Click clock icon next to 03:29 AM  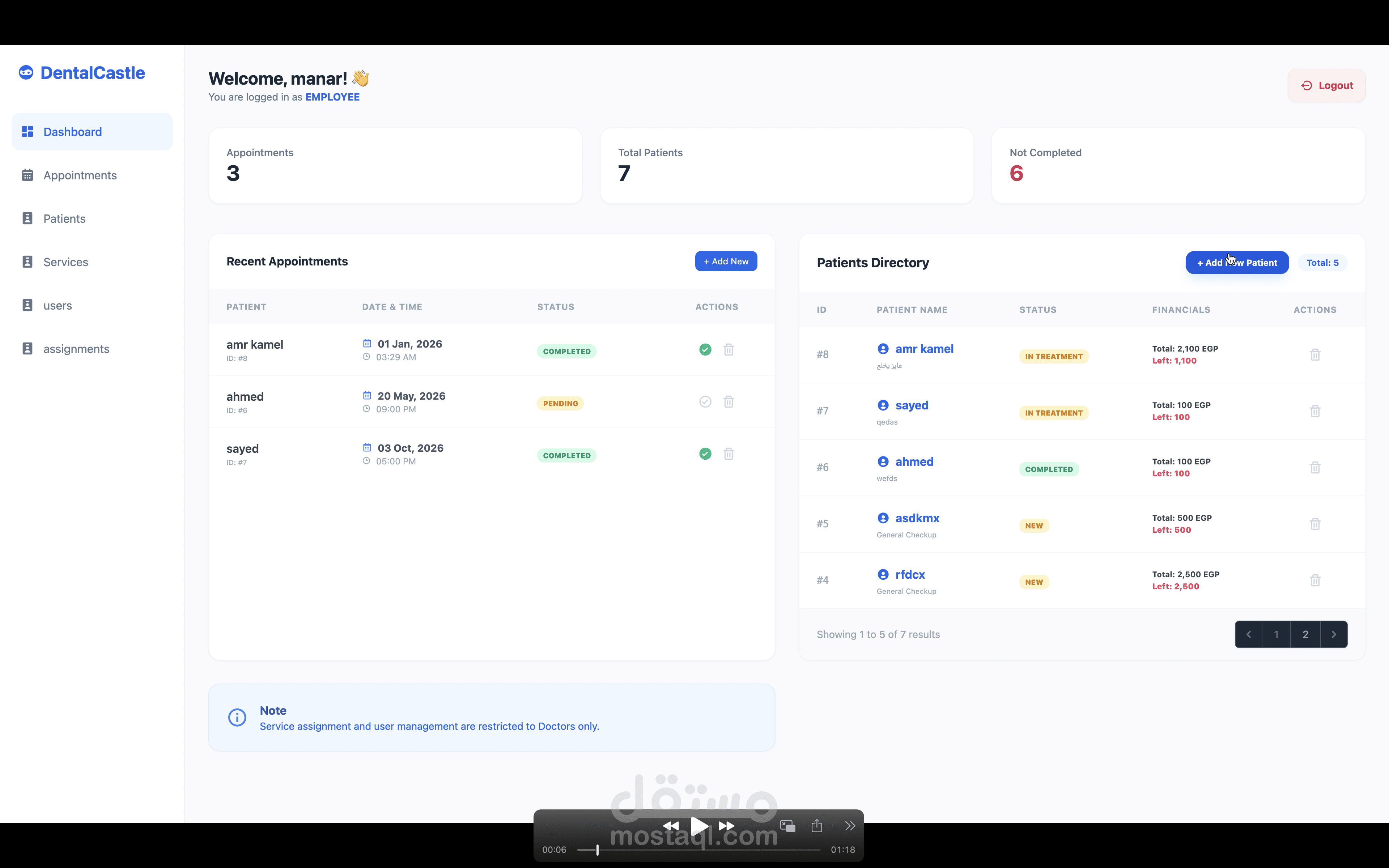pyautogui.click(x=366, y=357)
